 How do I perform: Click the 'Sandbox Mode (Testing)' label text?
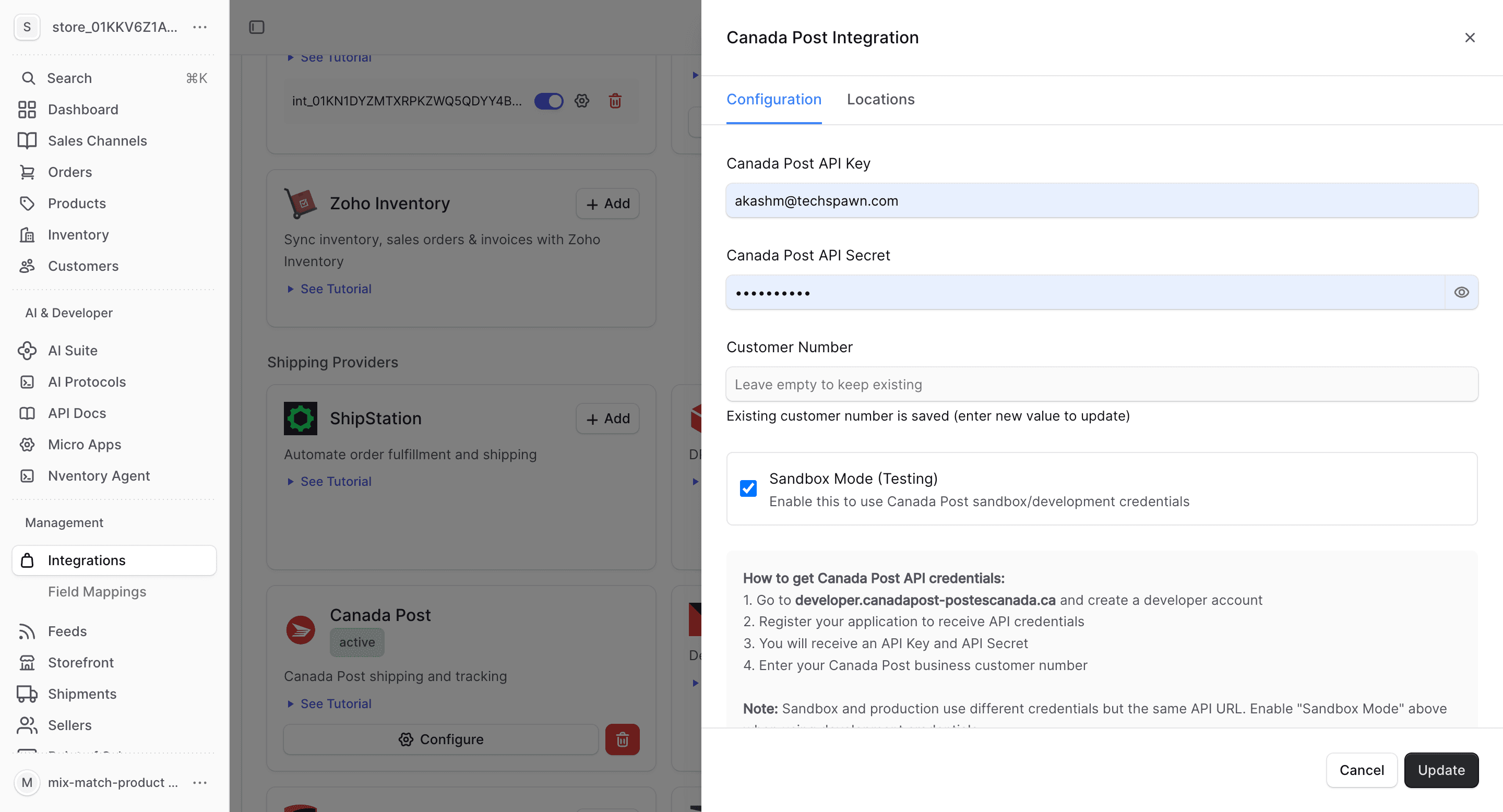(853, 479)
